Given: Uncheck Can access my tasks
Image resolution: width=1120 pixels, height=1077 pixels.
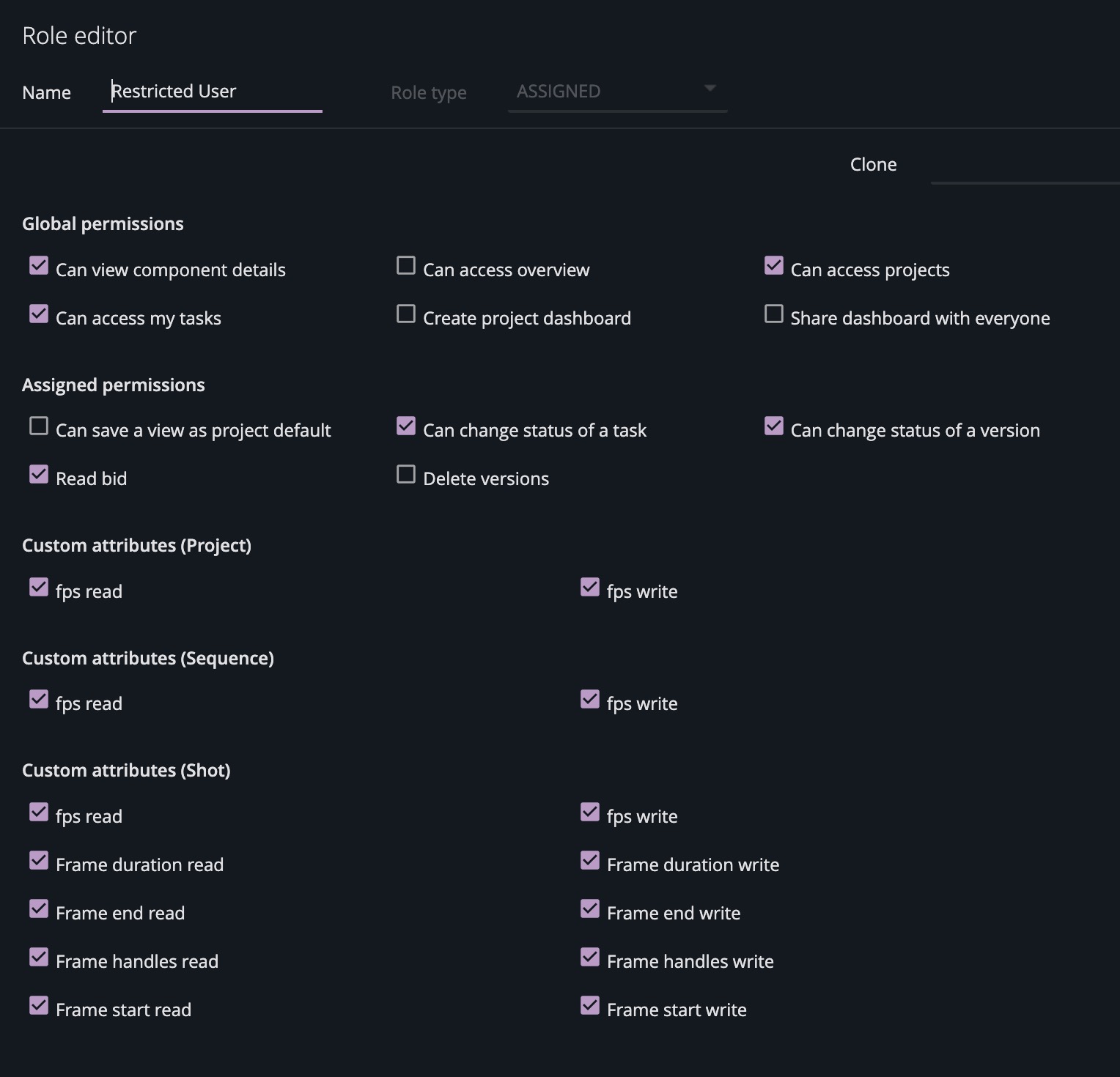Looking at the screenshot, I should click(39, 314).
